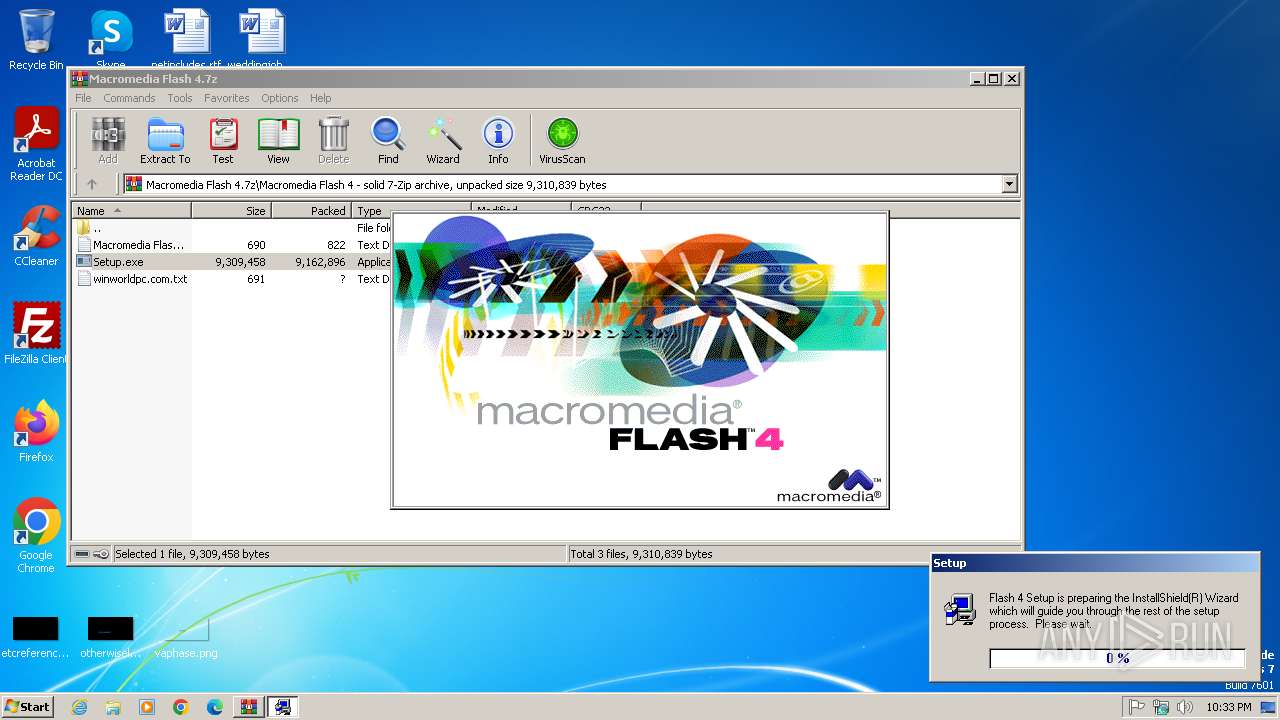The height and width of the screenshot is (720, 1280).
Task: Open netincludes.rtf Word document icon
Action: tap(186, 40)
